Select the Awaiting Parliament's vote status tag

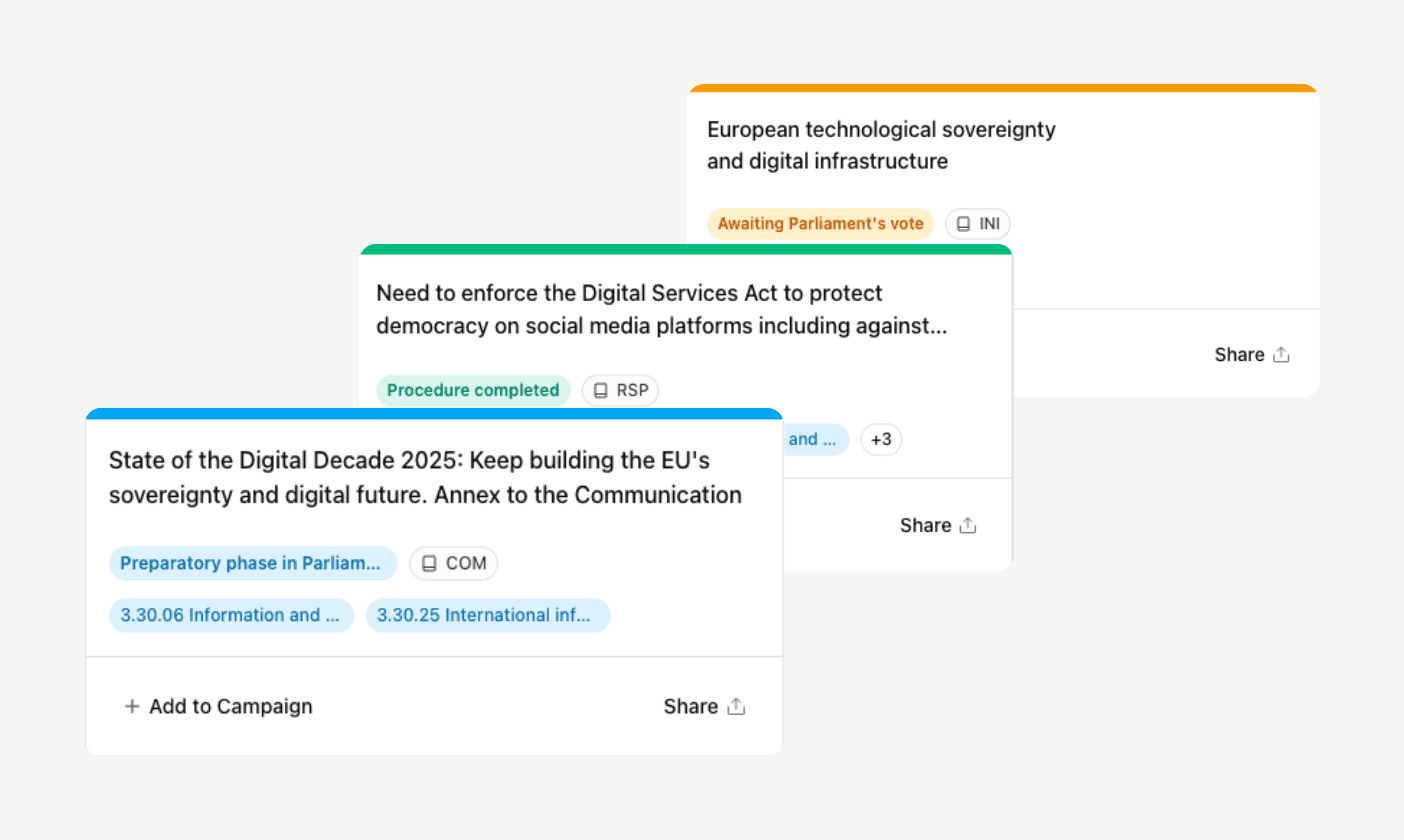(x=820, y=224)
